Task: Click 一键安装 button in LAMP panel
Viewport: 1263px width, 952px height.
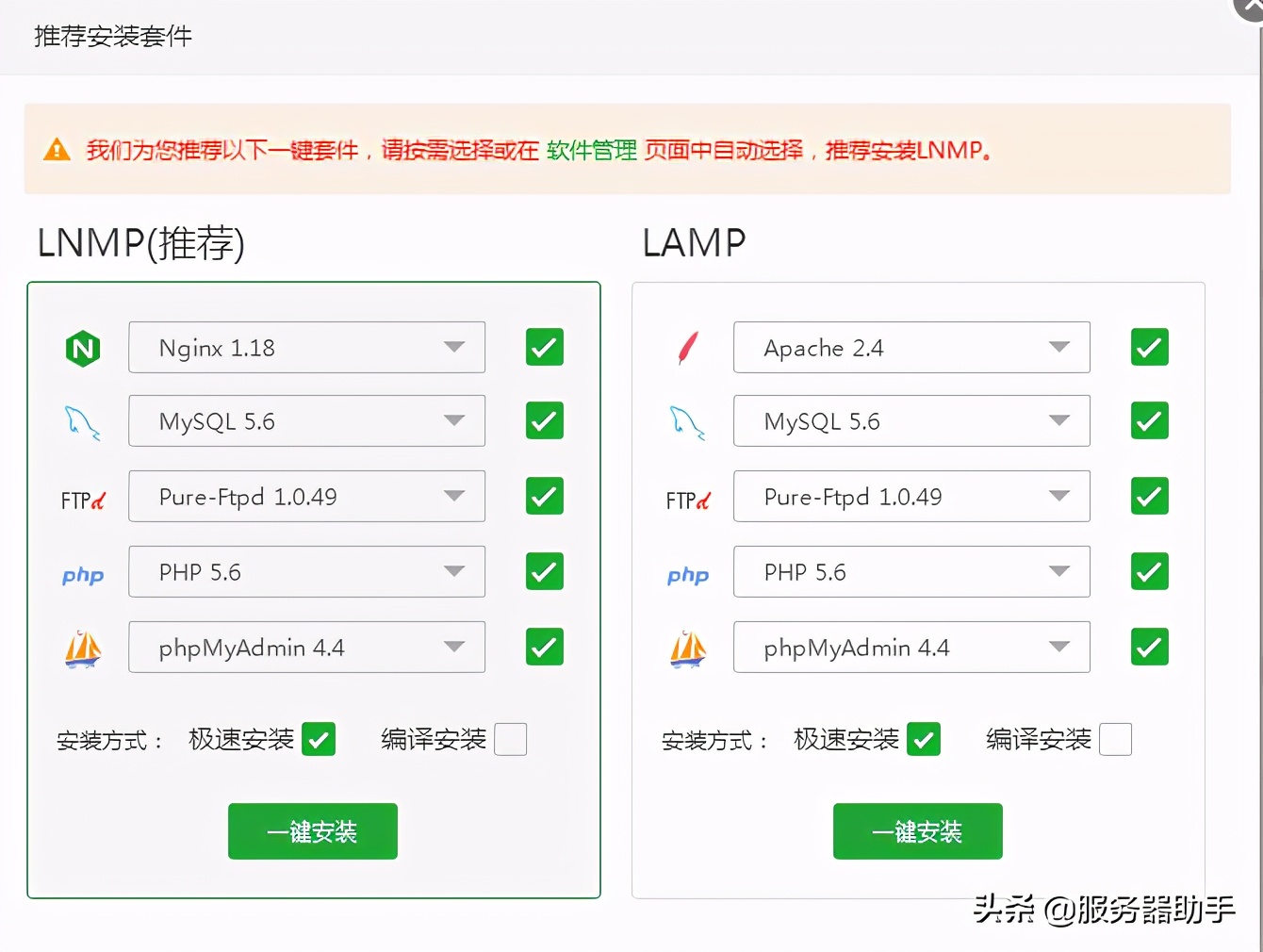Action: 918,831
